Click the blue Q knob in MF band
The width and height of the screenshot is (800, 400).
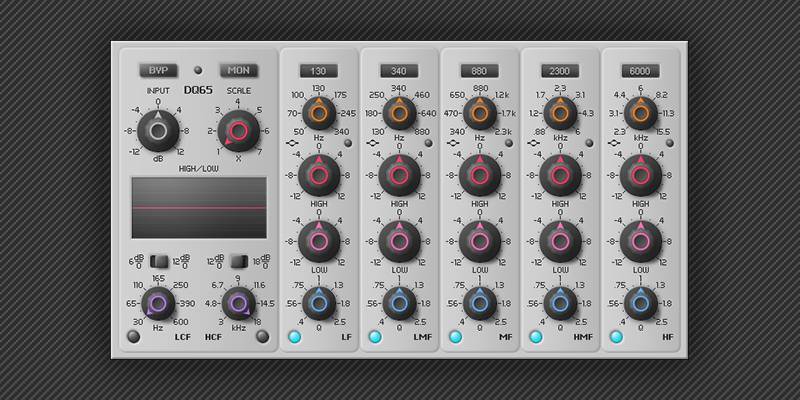pyautogui.click(x=480, y=304)
